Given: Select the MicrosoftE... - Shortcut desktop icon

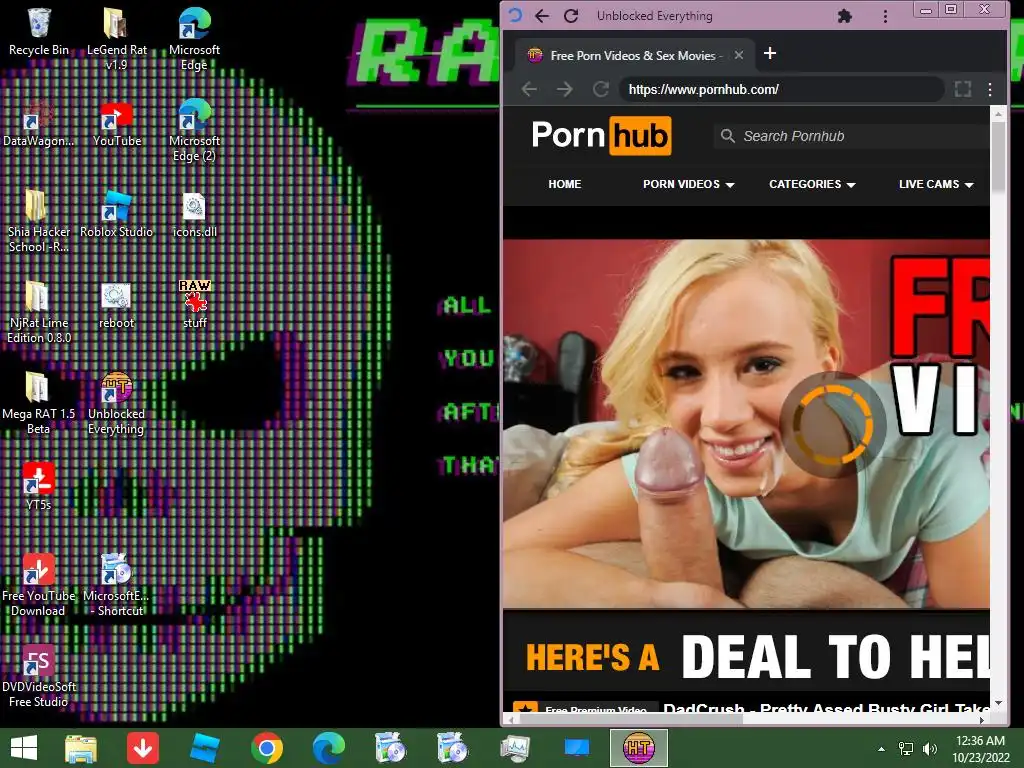Looking at the screenshot, I should coord(116,584).
